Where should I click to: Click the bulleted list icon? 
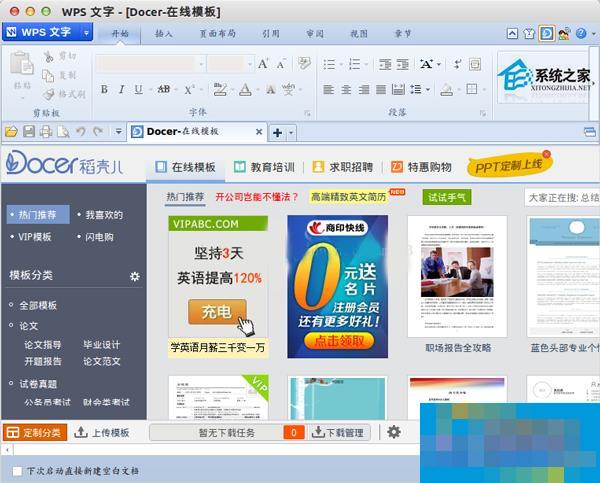329,64
